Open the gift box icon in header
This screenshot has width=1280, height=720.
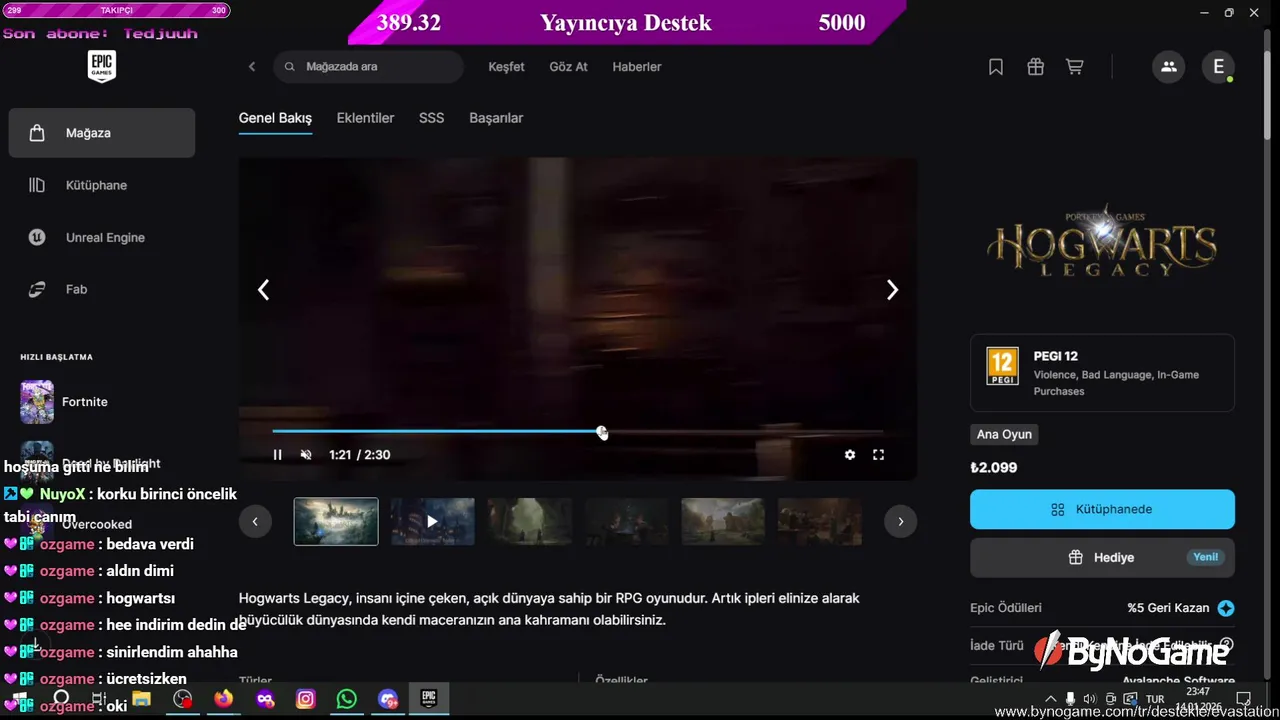1035,67
